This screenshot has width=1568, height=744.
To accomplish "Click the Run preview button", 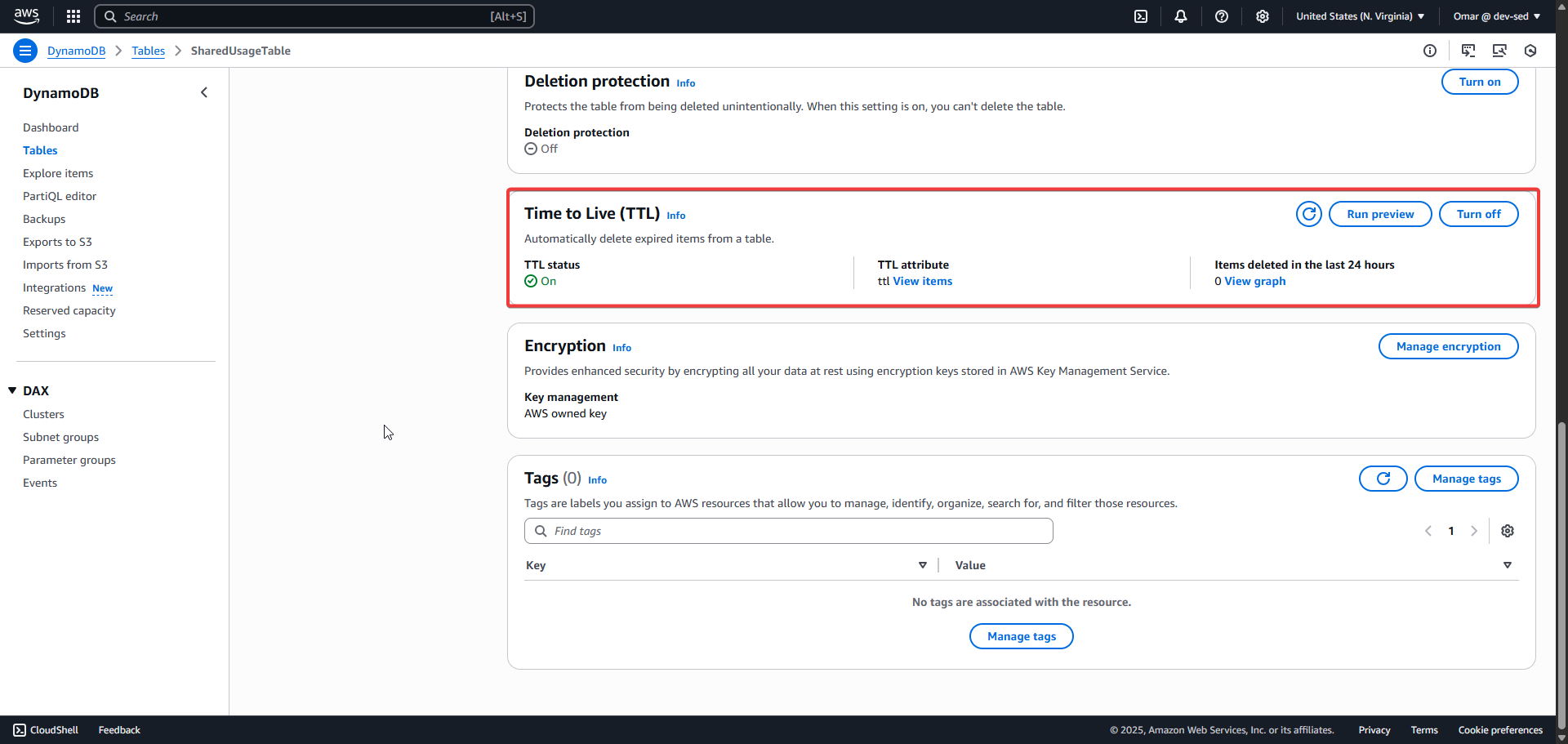I will (1380, 214).
